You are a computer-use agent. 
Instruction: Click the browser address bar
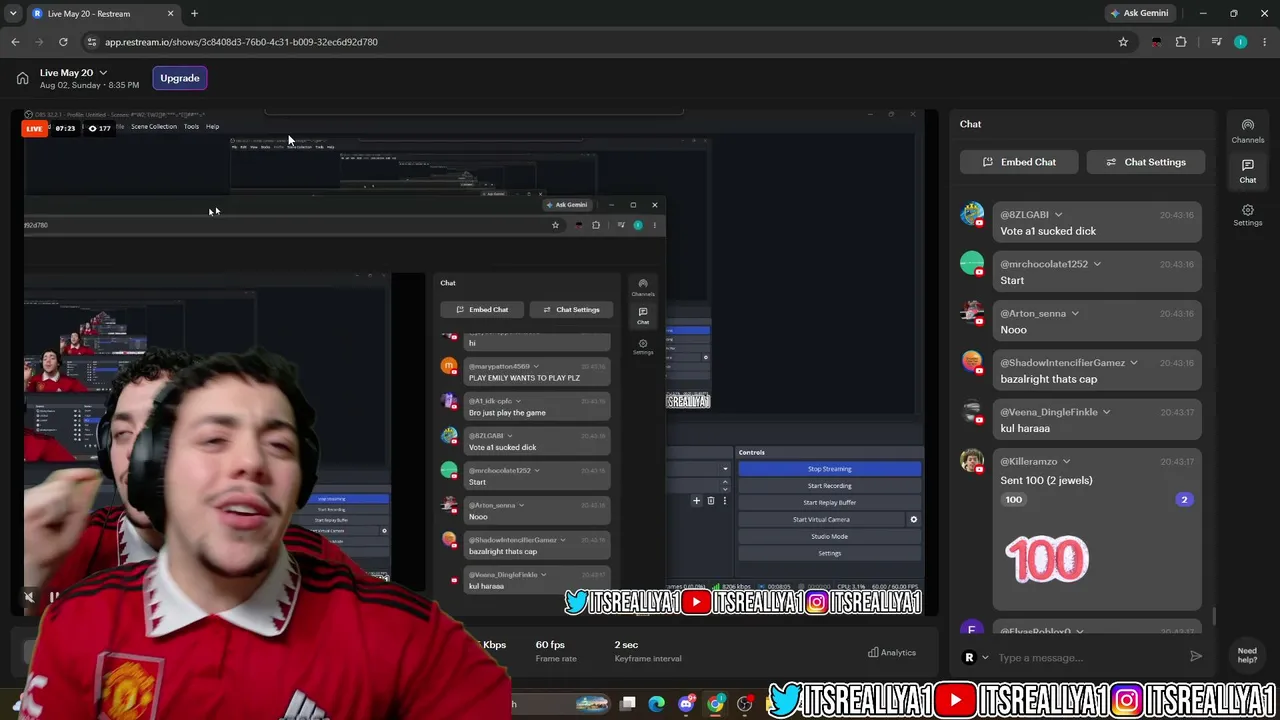tap(600, 42)
